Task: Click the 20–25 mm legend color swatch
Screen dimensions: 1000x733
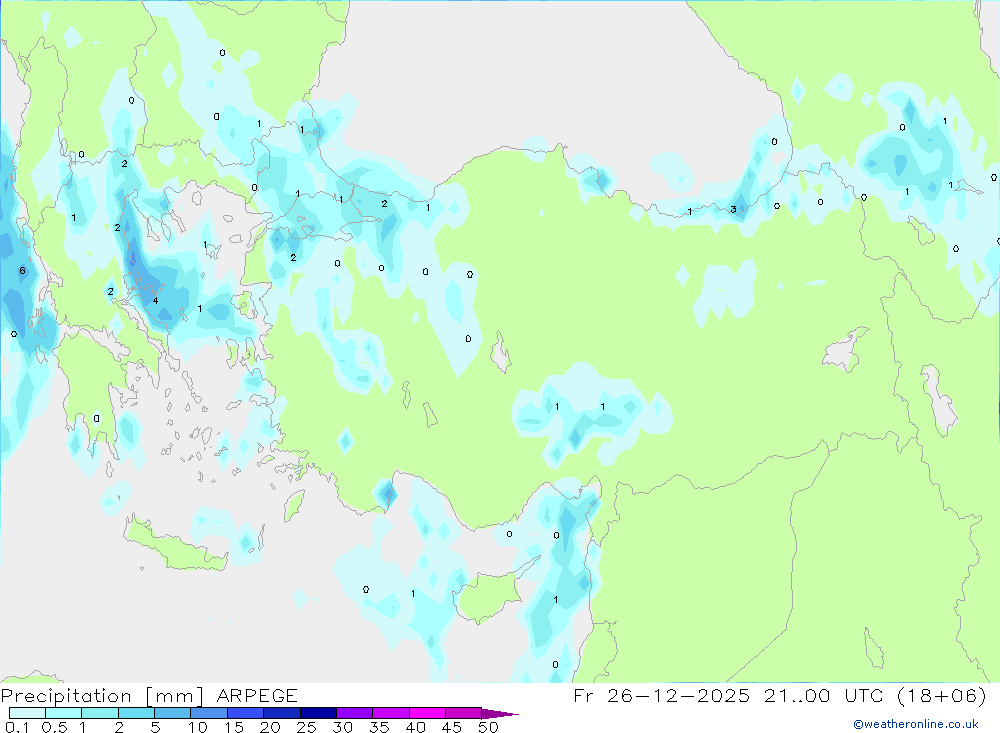Action: (x=281, y=713)
